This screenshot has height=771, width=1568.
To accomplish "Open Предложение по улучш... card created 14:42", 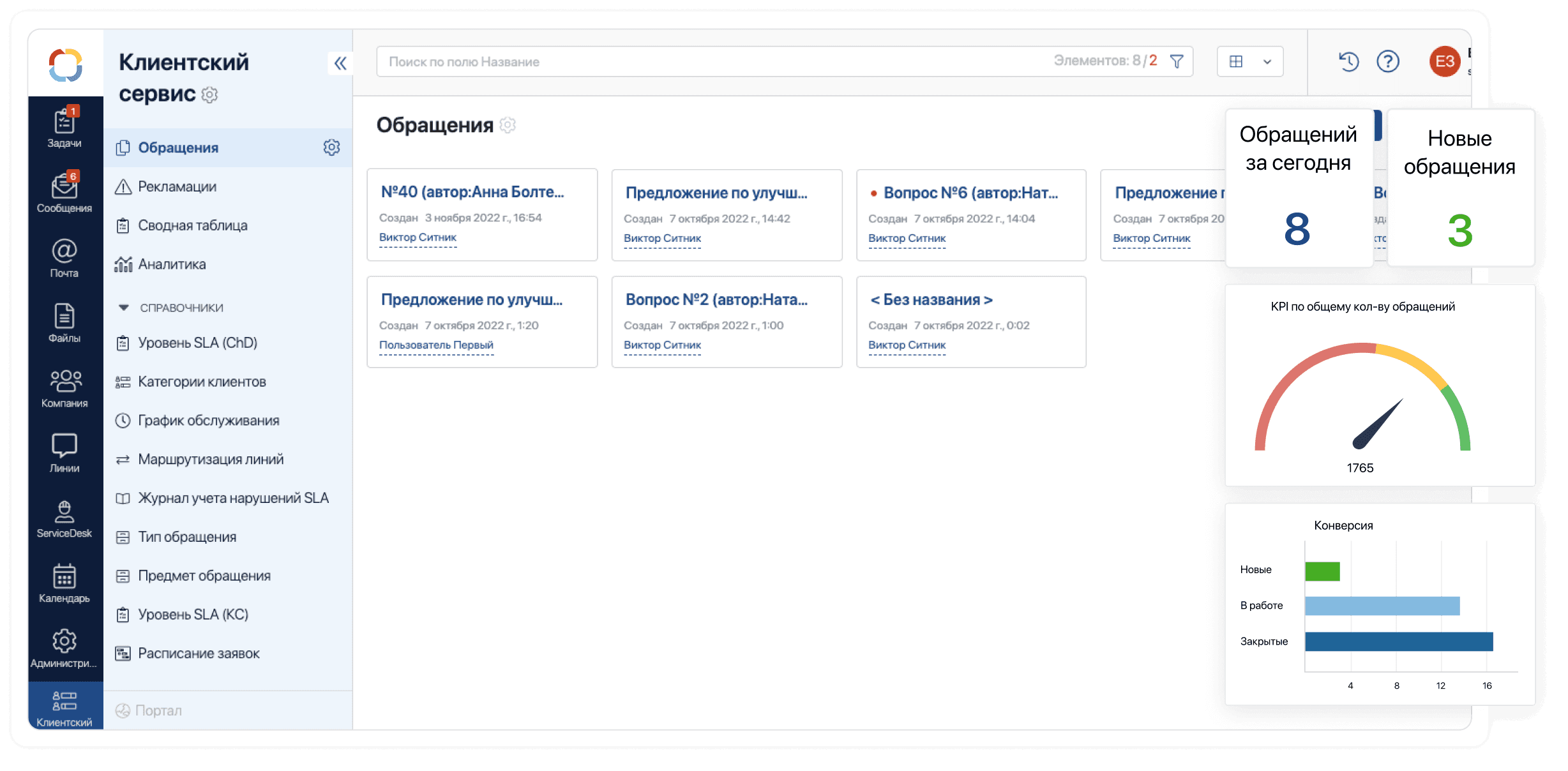I will tap(727, 214).
